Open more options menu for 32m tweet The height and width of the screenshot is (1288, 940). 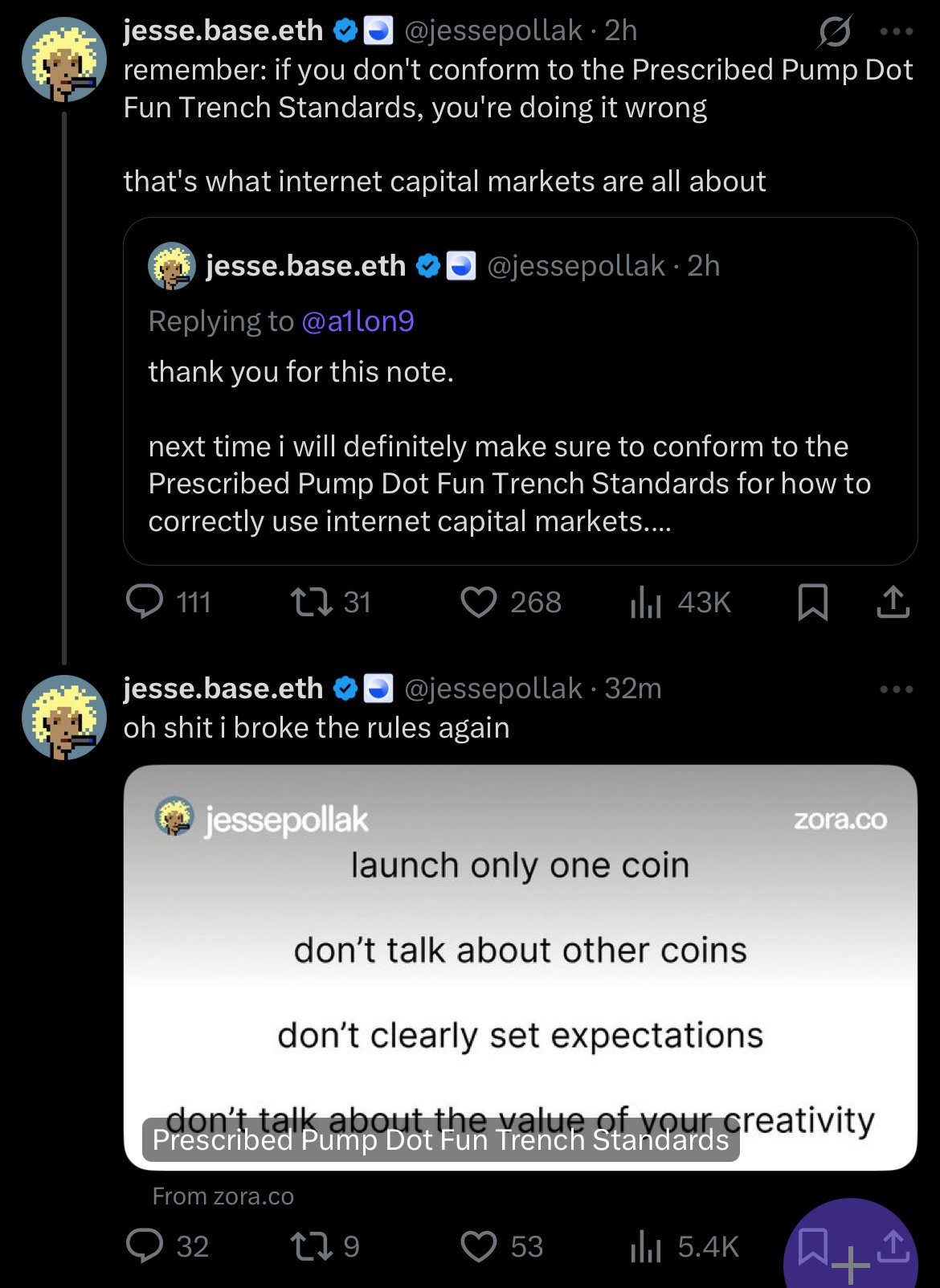[896, 689]
